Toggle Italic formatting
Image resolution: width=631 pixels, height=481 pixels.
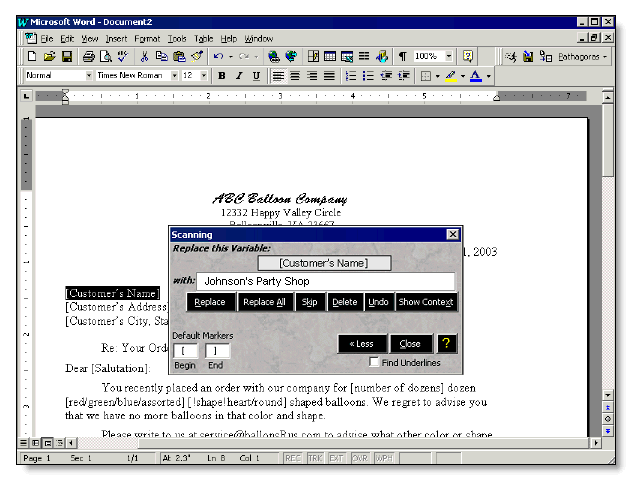[x=239, y=76]
